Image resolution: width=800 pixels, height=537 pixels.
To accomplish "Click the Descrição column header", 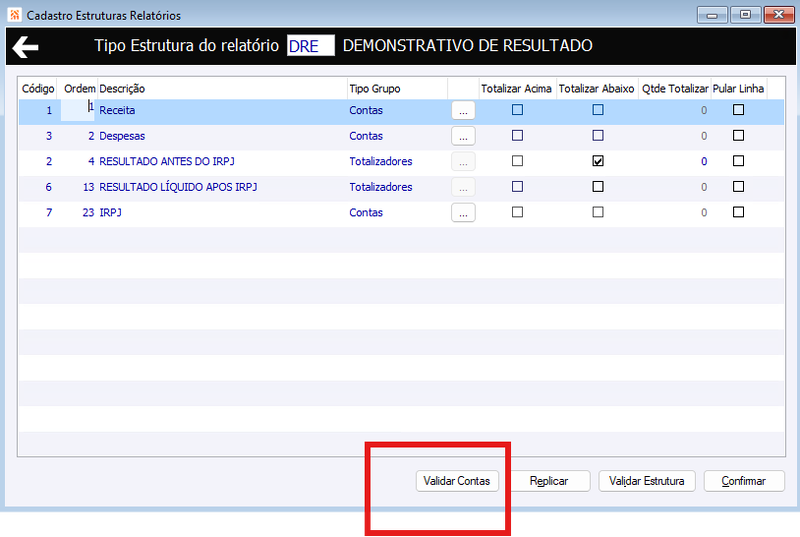I will (x=222, y=89).
